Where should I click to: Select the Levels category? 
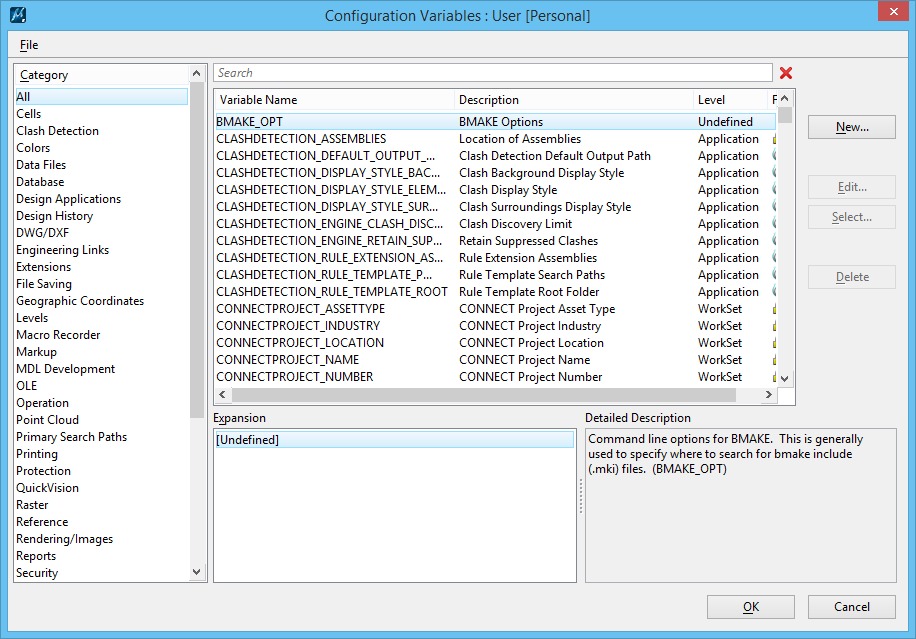[102, 318]
